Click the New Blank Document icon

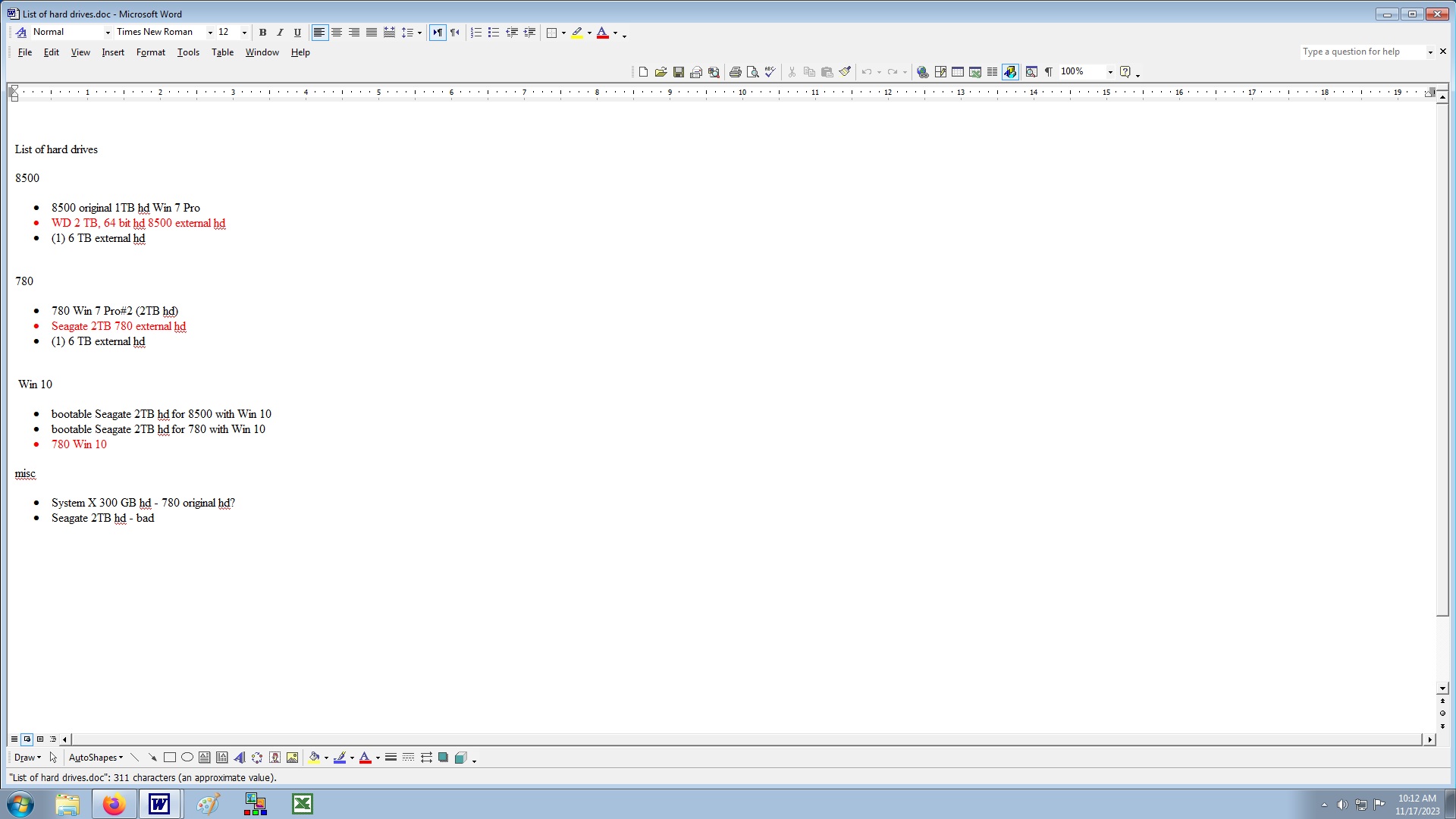pos(643,72)
